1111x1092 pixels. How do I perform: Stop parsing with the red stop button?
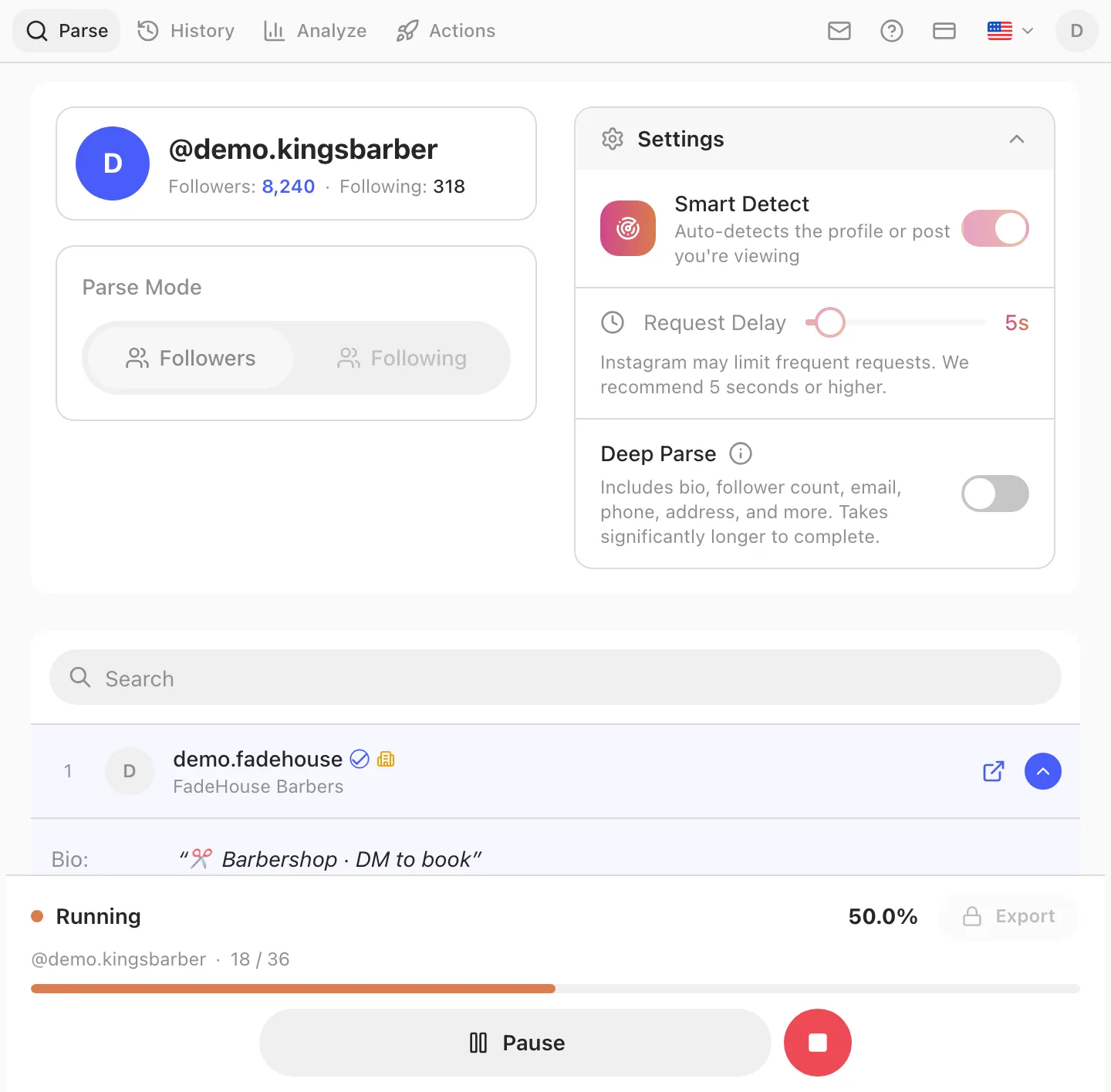click(x=818, y=1043)
